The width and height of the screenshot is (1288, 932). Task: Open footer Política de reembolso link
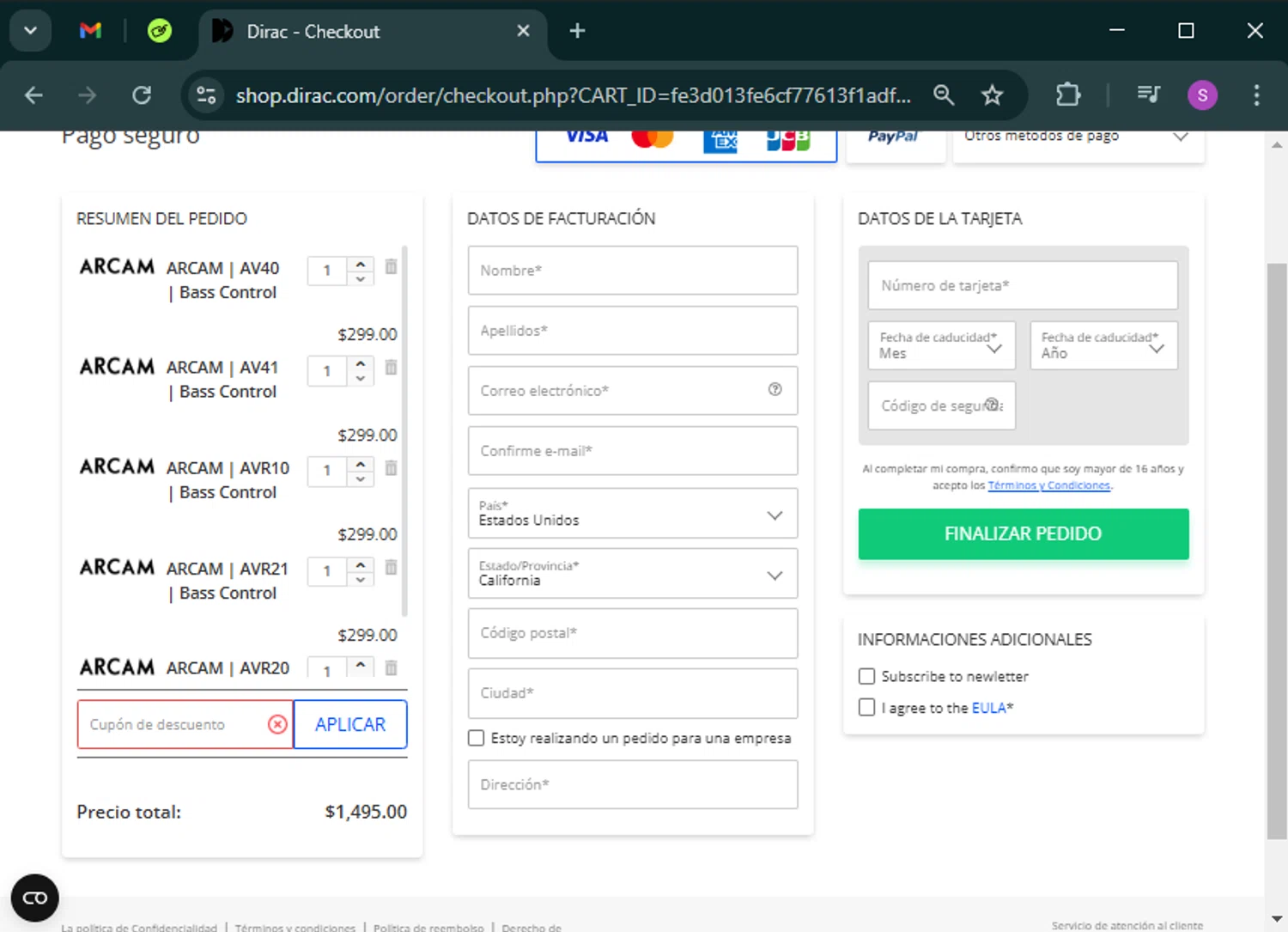point(428,927)
